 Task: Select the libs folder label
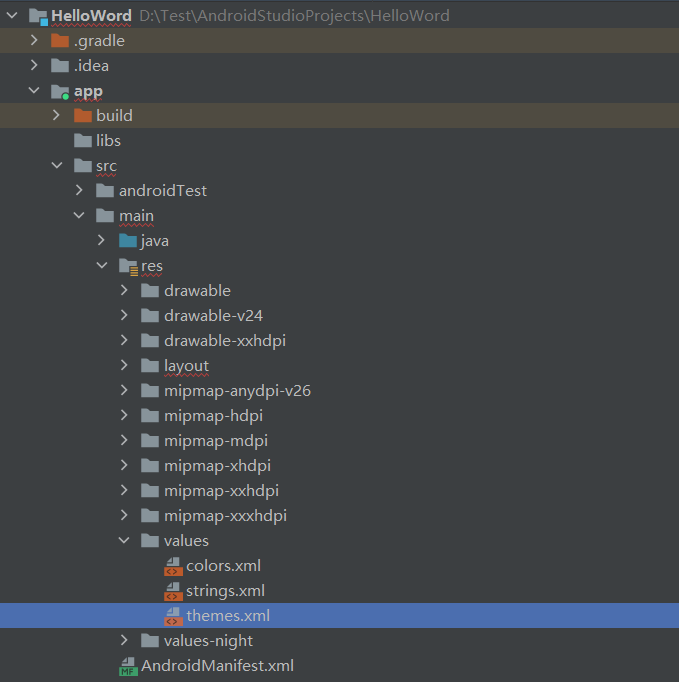[x=108, y=140]
